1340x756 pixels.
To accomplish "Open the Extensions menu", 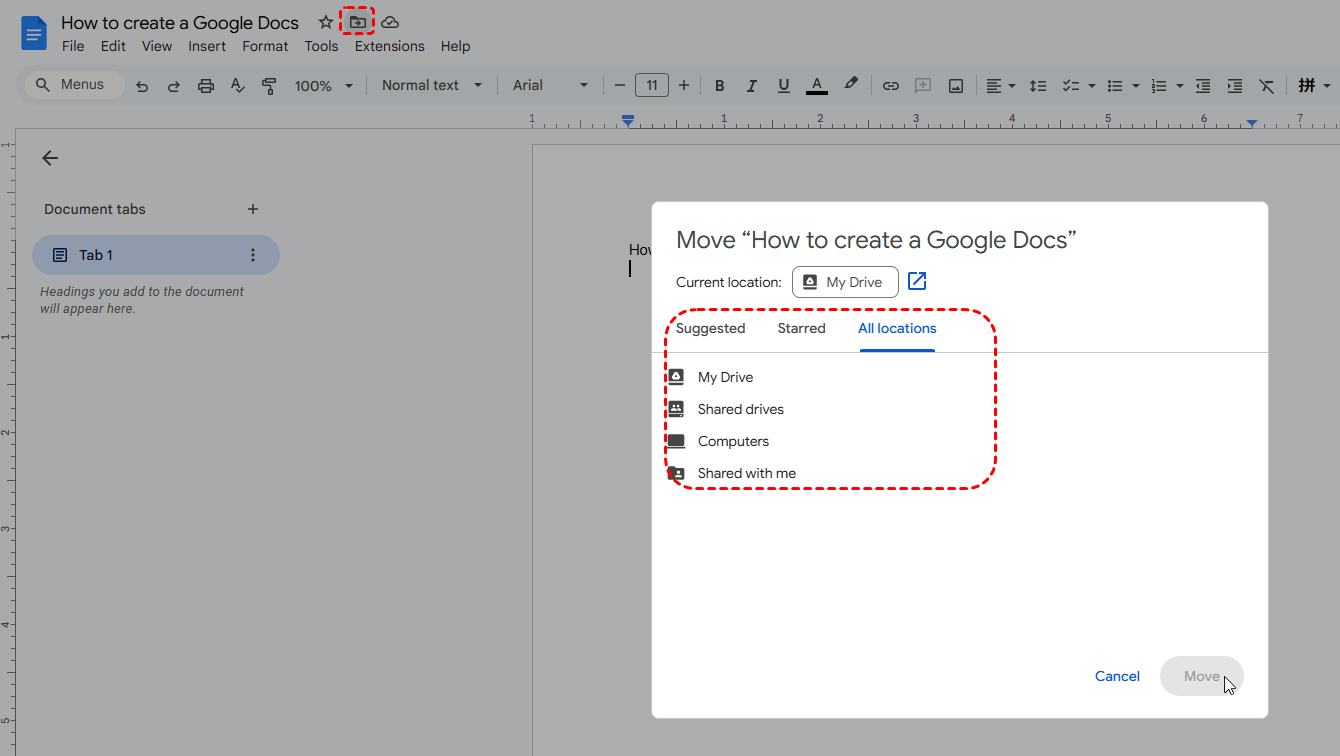I will [x=389, y=46].
